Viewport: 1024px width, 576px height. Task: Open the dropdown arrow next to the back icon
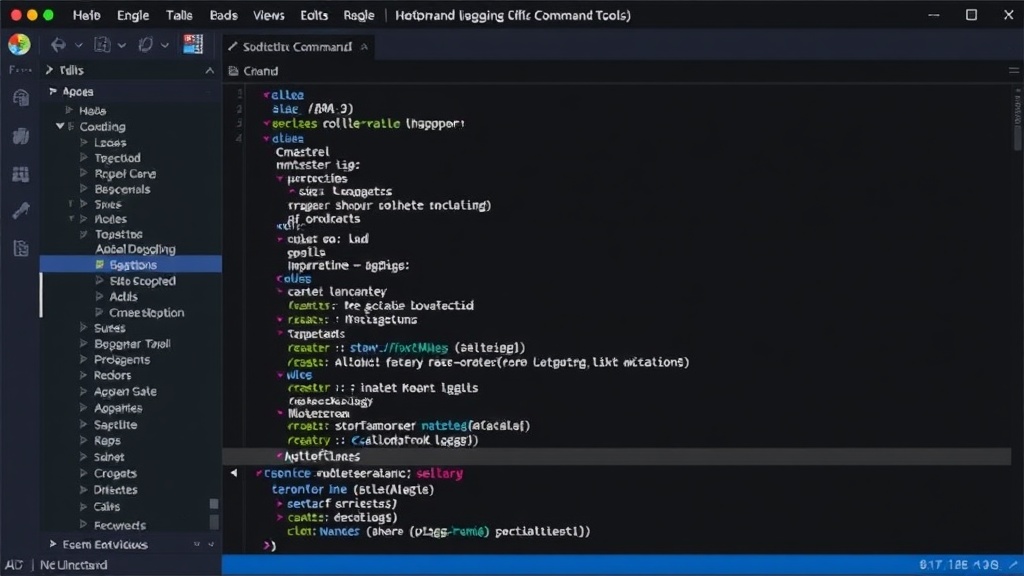[79, 45]
